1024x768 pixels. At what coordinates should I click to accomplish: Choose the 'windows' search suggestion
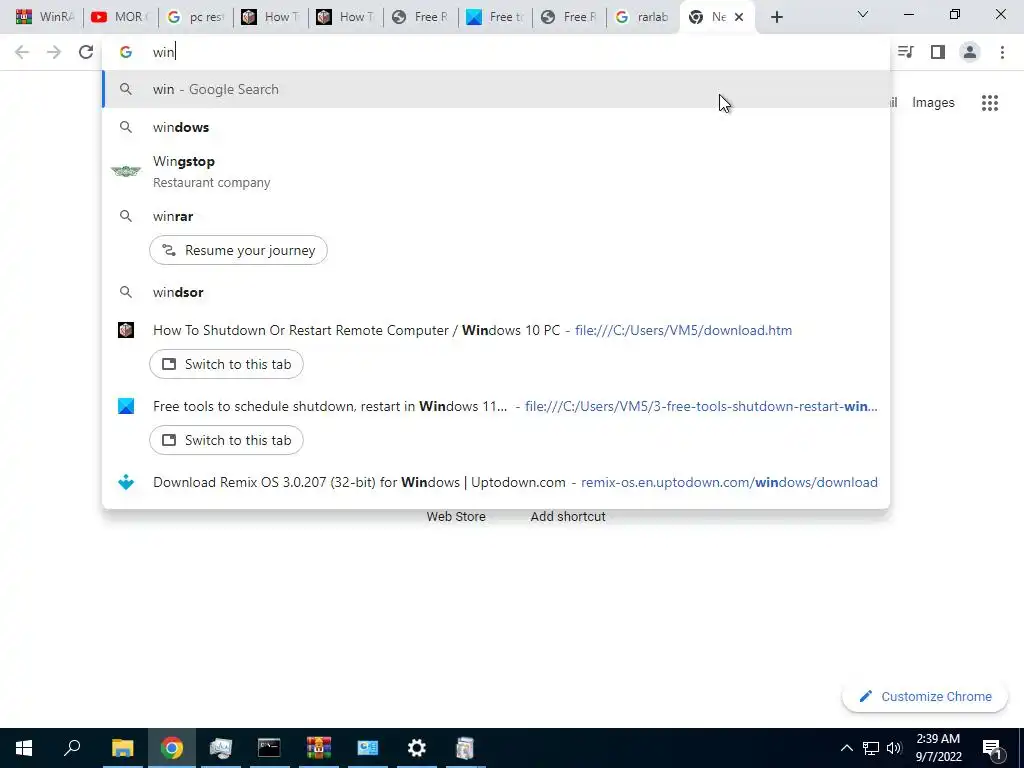(x=496, y=127)
